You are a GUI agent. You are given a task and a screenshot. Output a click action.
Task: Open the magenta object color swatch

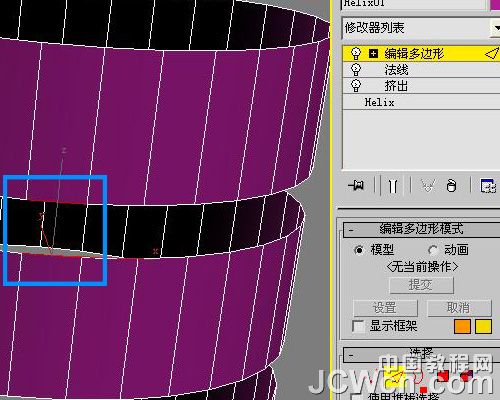pyautogui.click(x=495, y=4)
